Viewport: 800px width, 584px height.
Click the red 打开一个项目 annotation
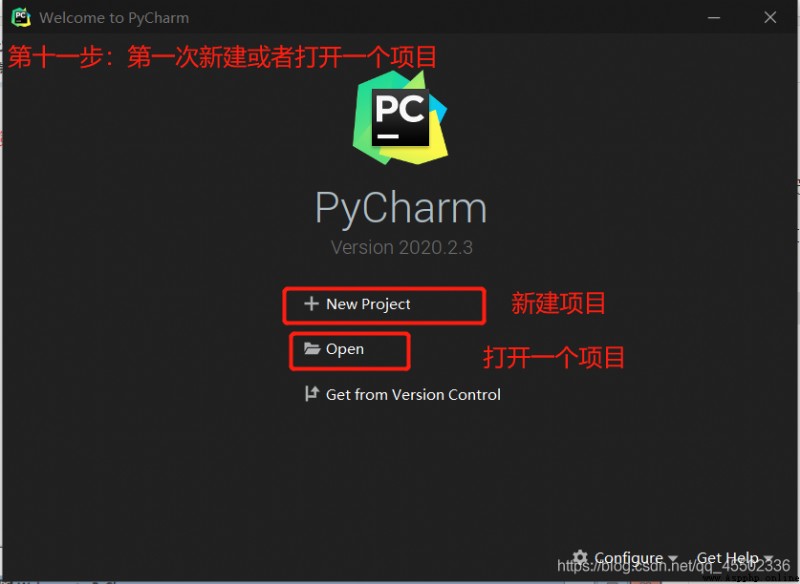[x=554, y=357]
